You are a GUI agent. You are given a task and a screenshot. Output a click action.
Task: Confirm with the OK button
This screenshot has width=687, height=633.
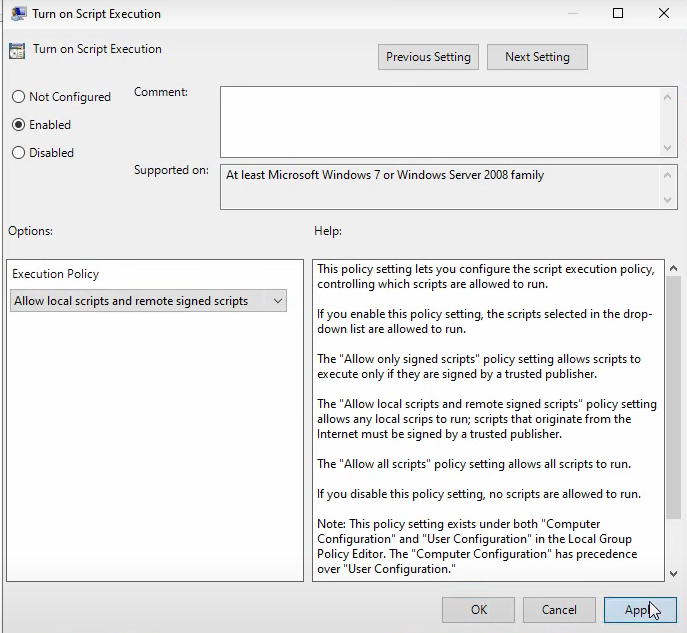(x=478, y=610)
